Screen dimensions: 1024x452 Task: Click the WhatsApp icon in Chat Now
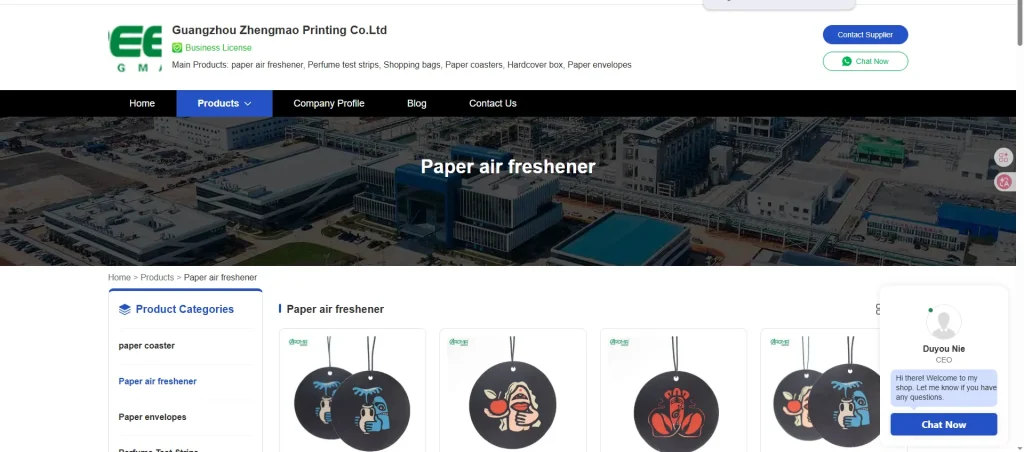click(847, 61)
